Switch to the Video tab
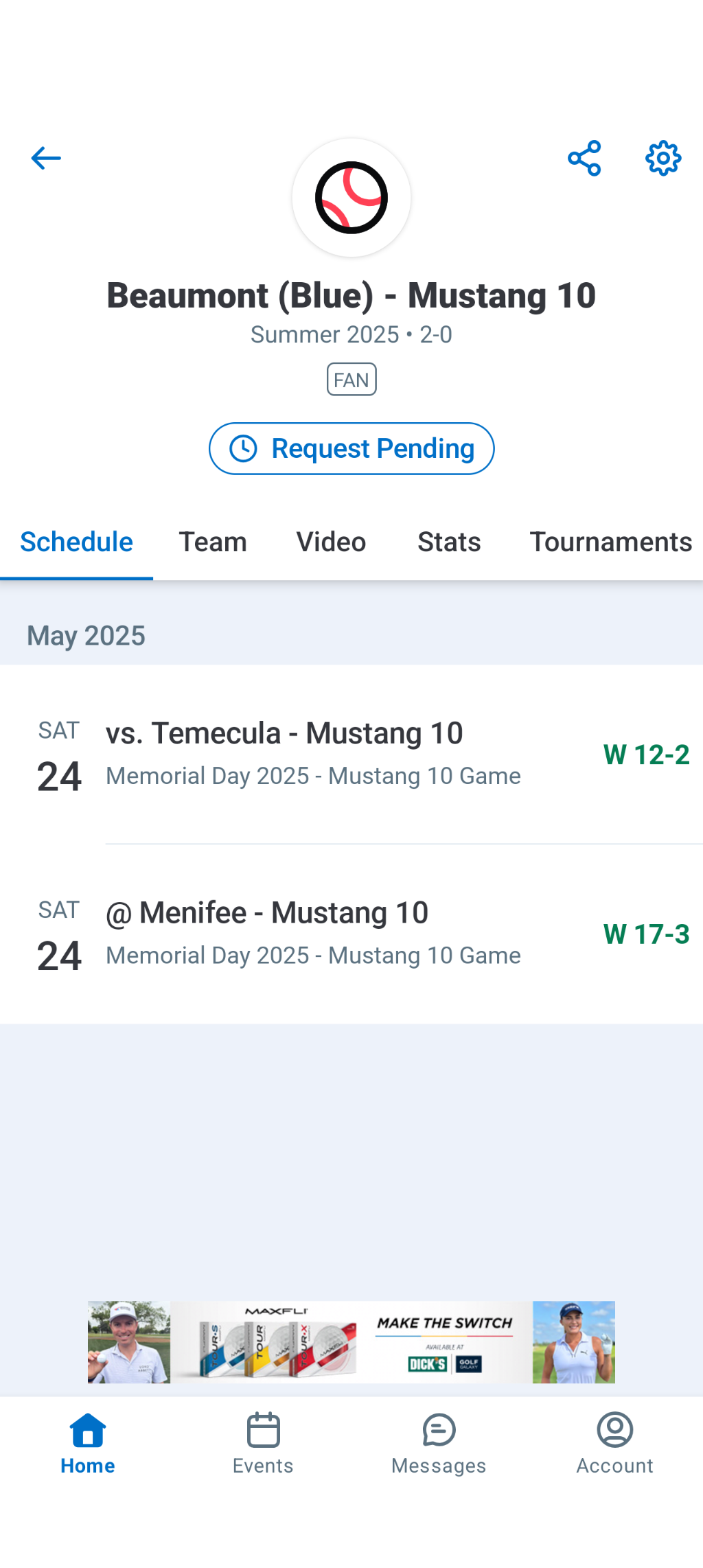 pyautogui.click(x=331, y=542)
